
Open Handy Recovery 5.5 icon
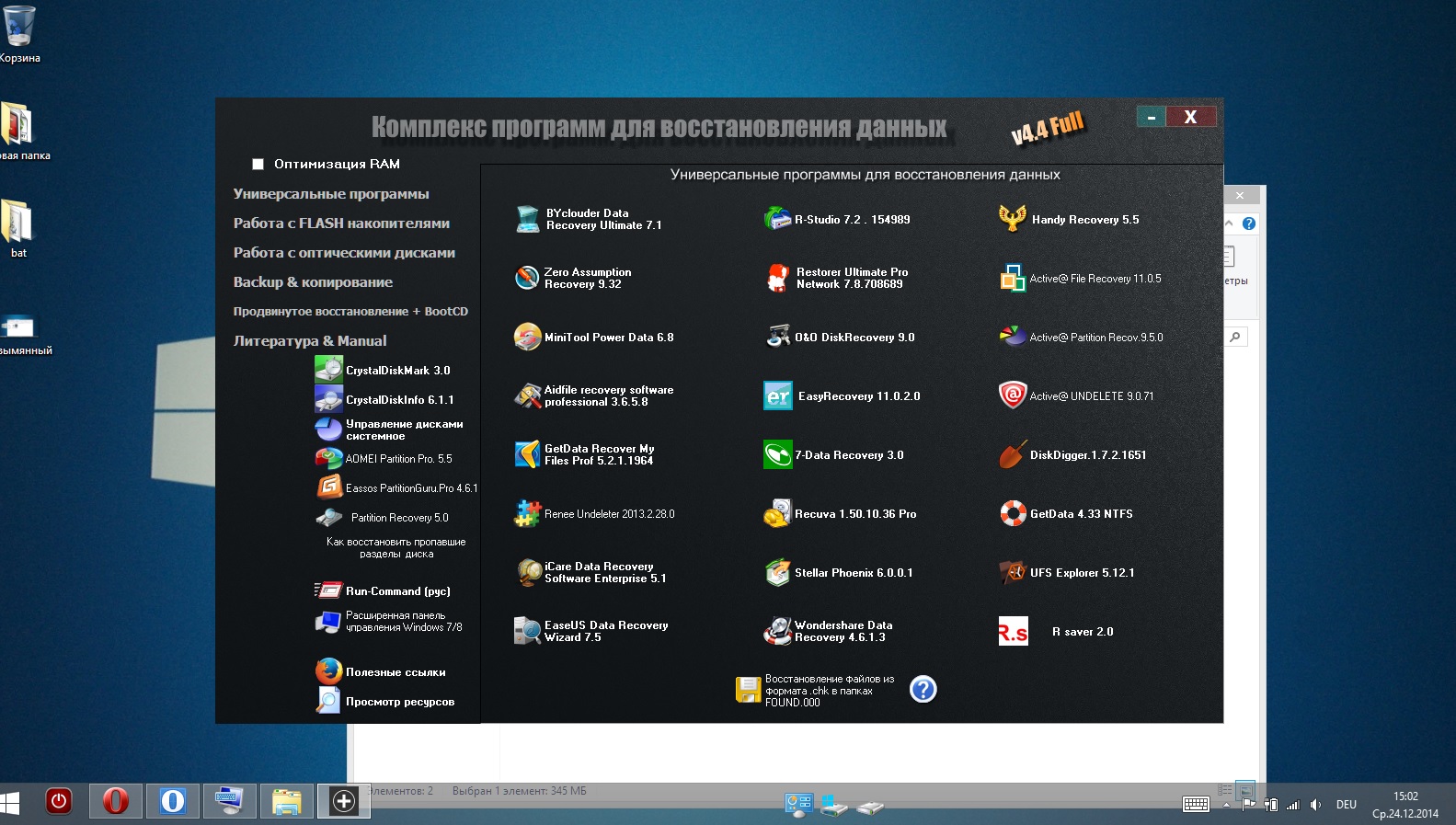[1013, 219]
